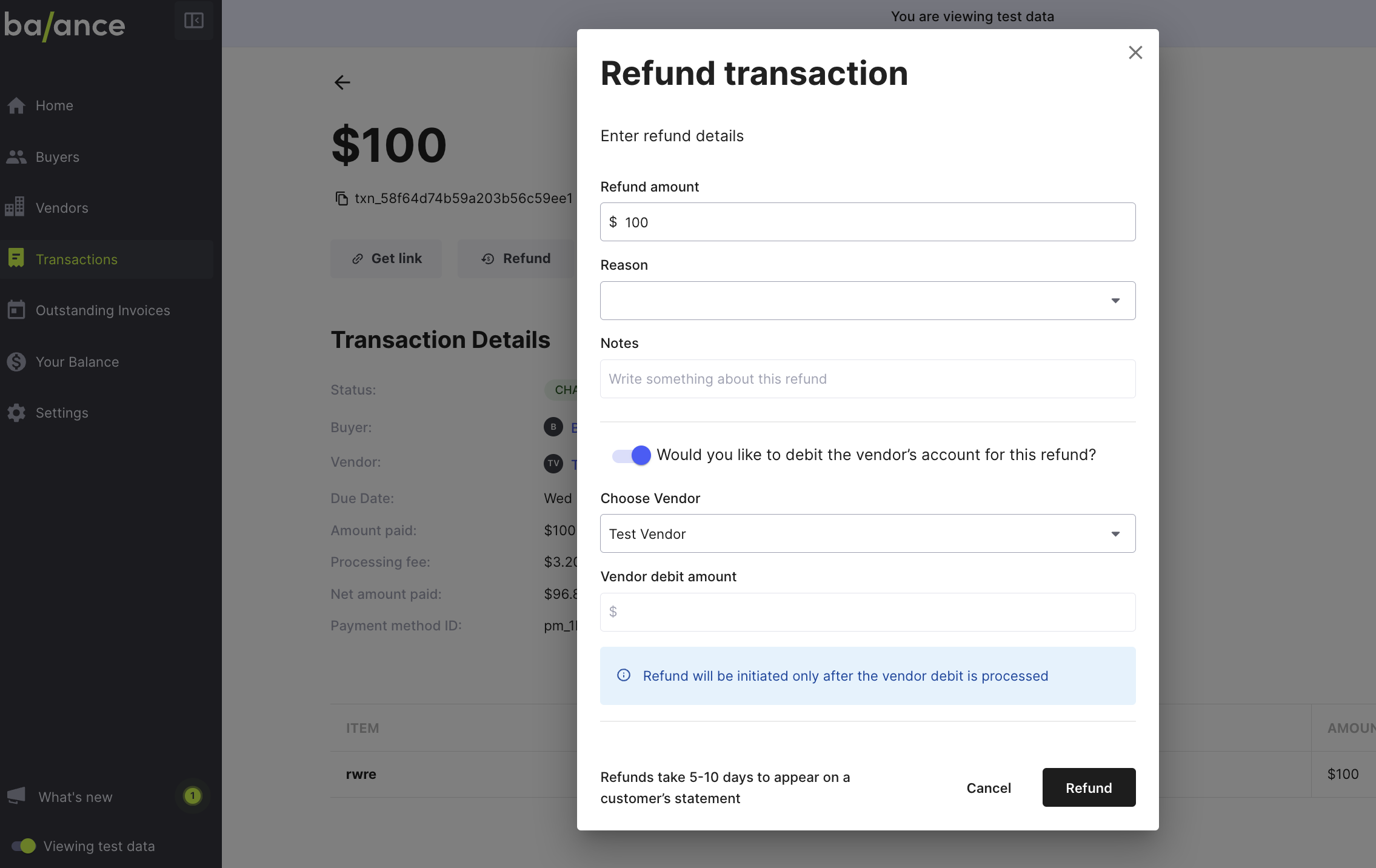
Task: Click the What's new megaphone icon
Action: (x=16, y=796)
